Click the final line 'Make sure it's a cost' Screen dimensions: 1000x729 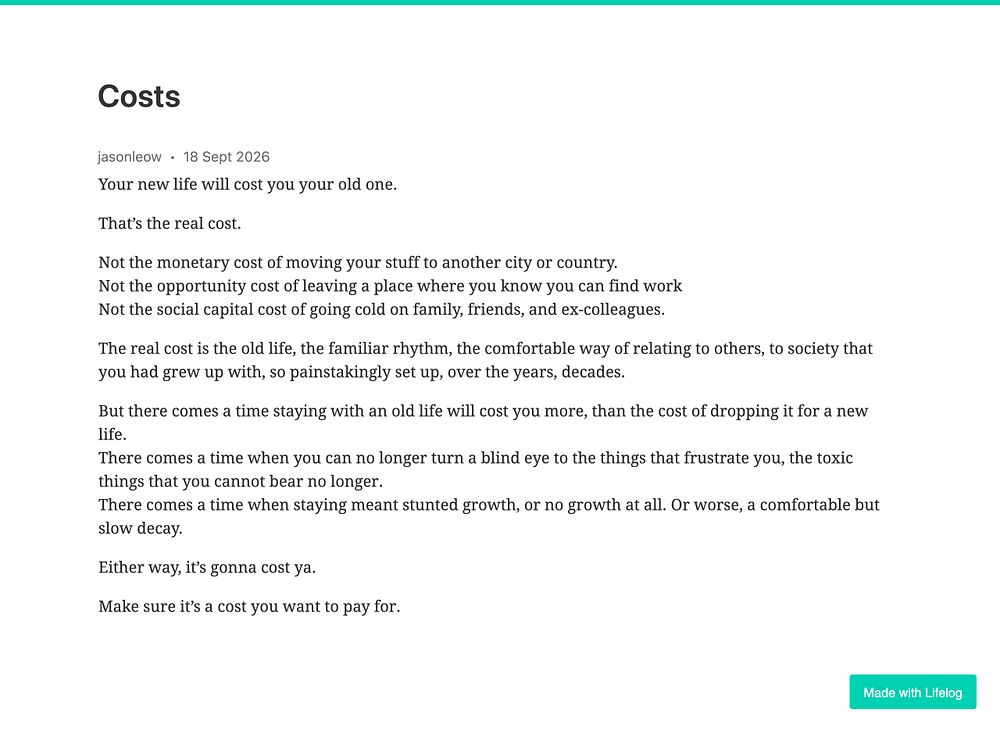pyautogui.click(x=249, y=607)
